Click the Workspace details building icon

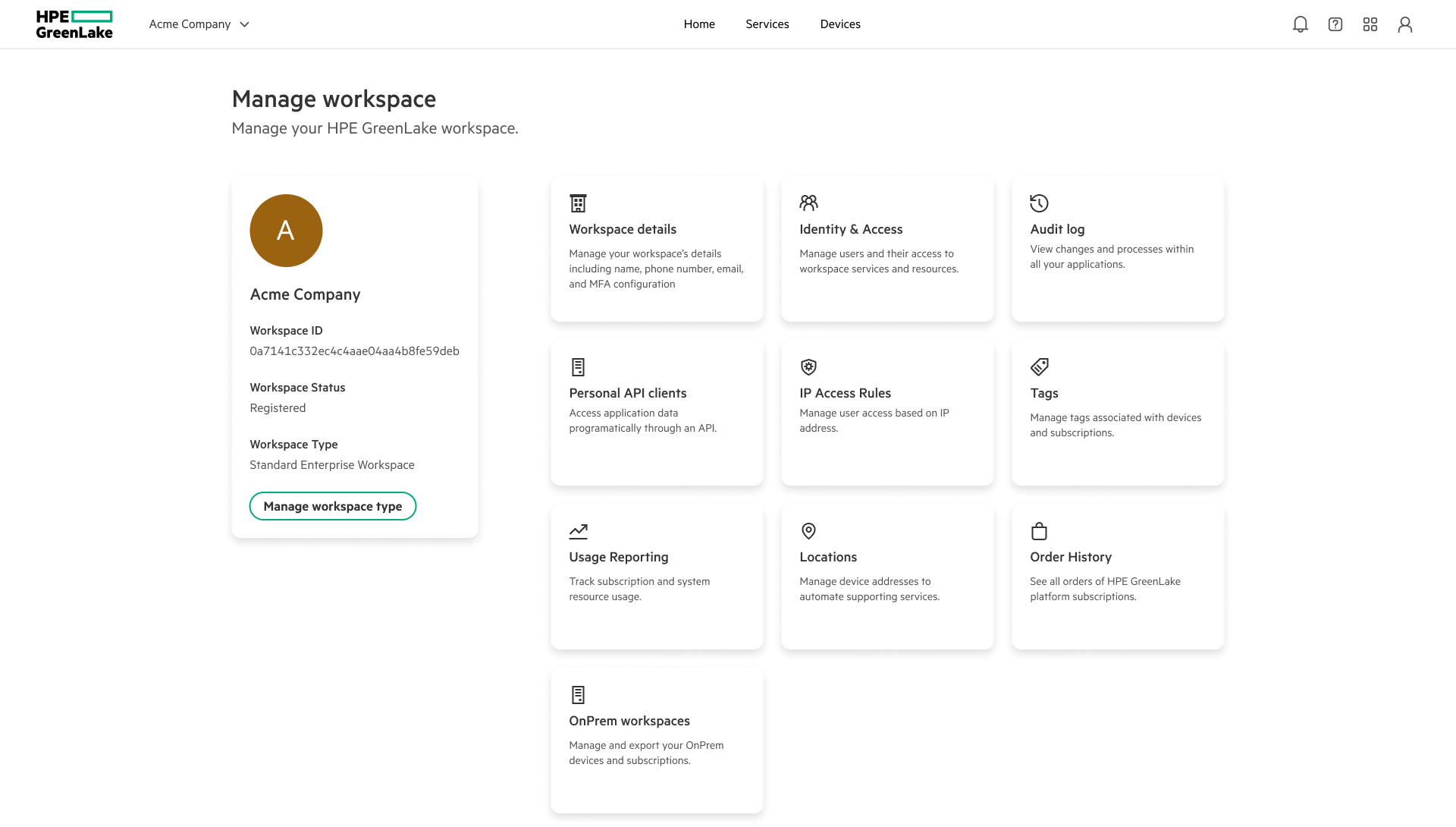click(578, 203)
